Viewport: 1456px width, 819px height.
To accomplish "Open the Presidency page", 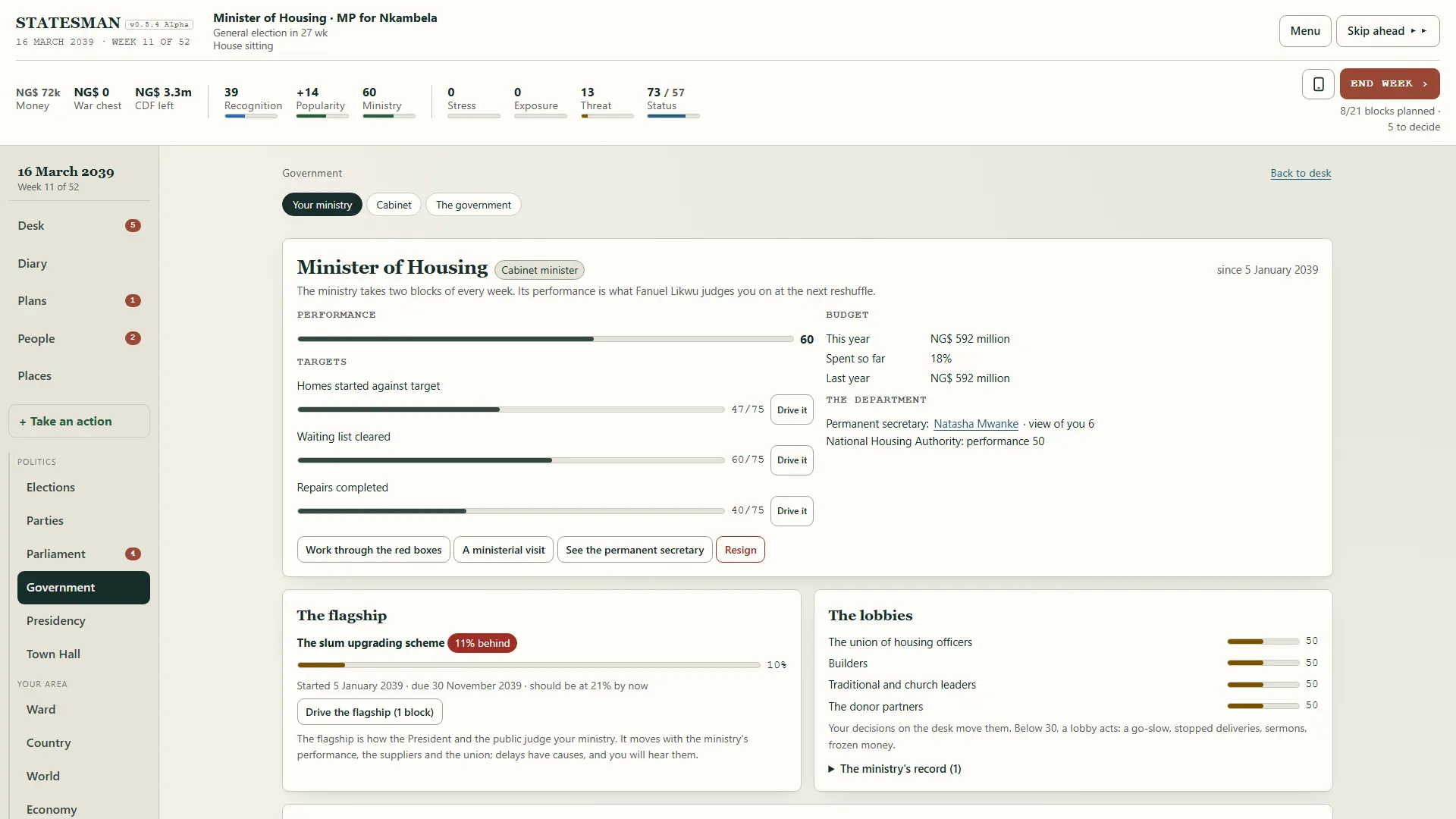I will (83, 620).
